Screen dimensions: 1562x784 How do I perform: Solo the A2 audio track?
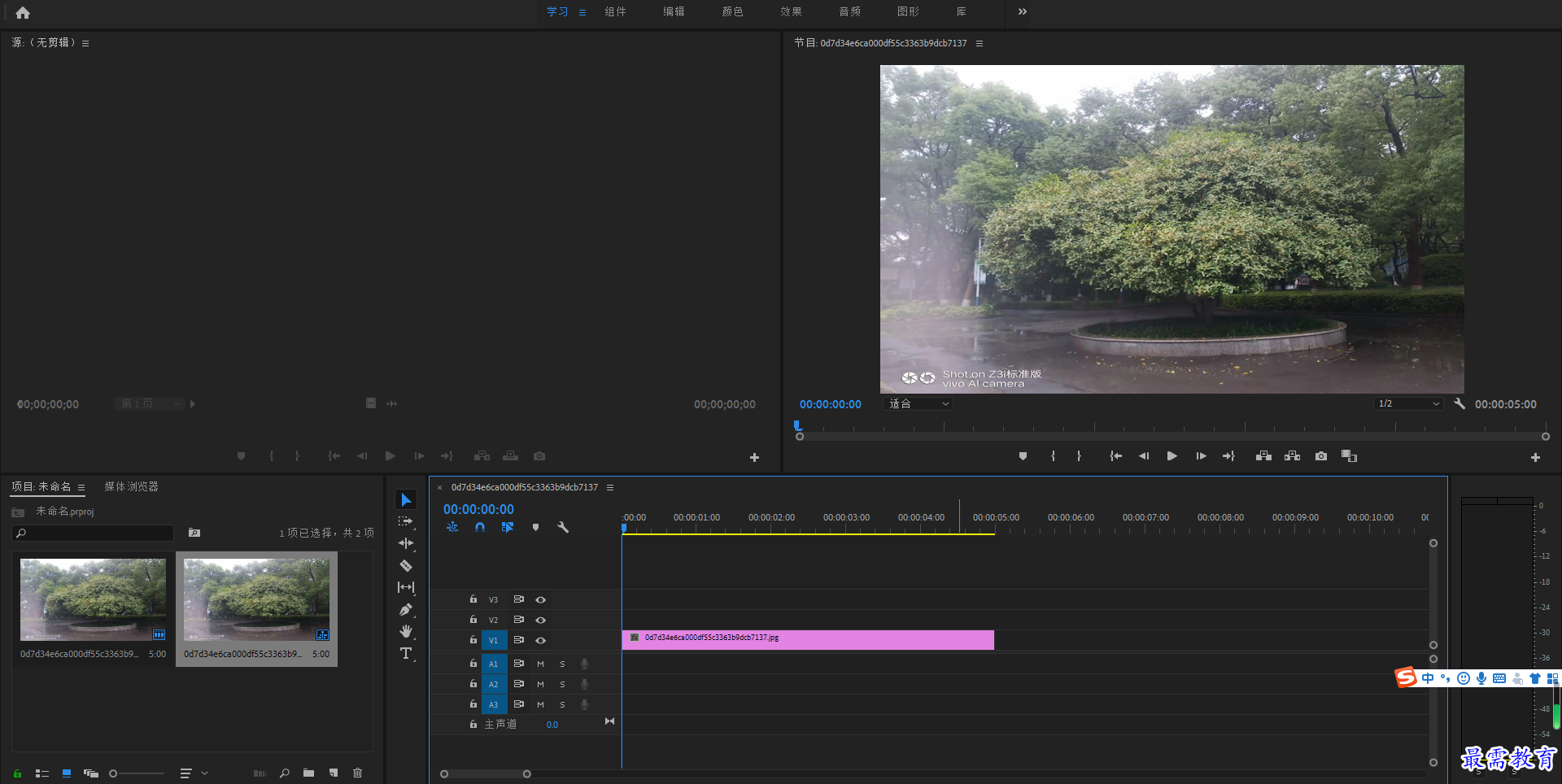[x=562, y=684]
